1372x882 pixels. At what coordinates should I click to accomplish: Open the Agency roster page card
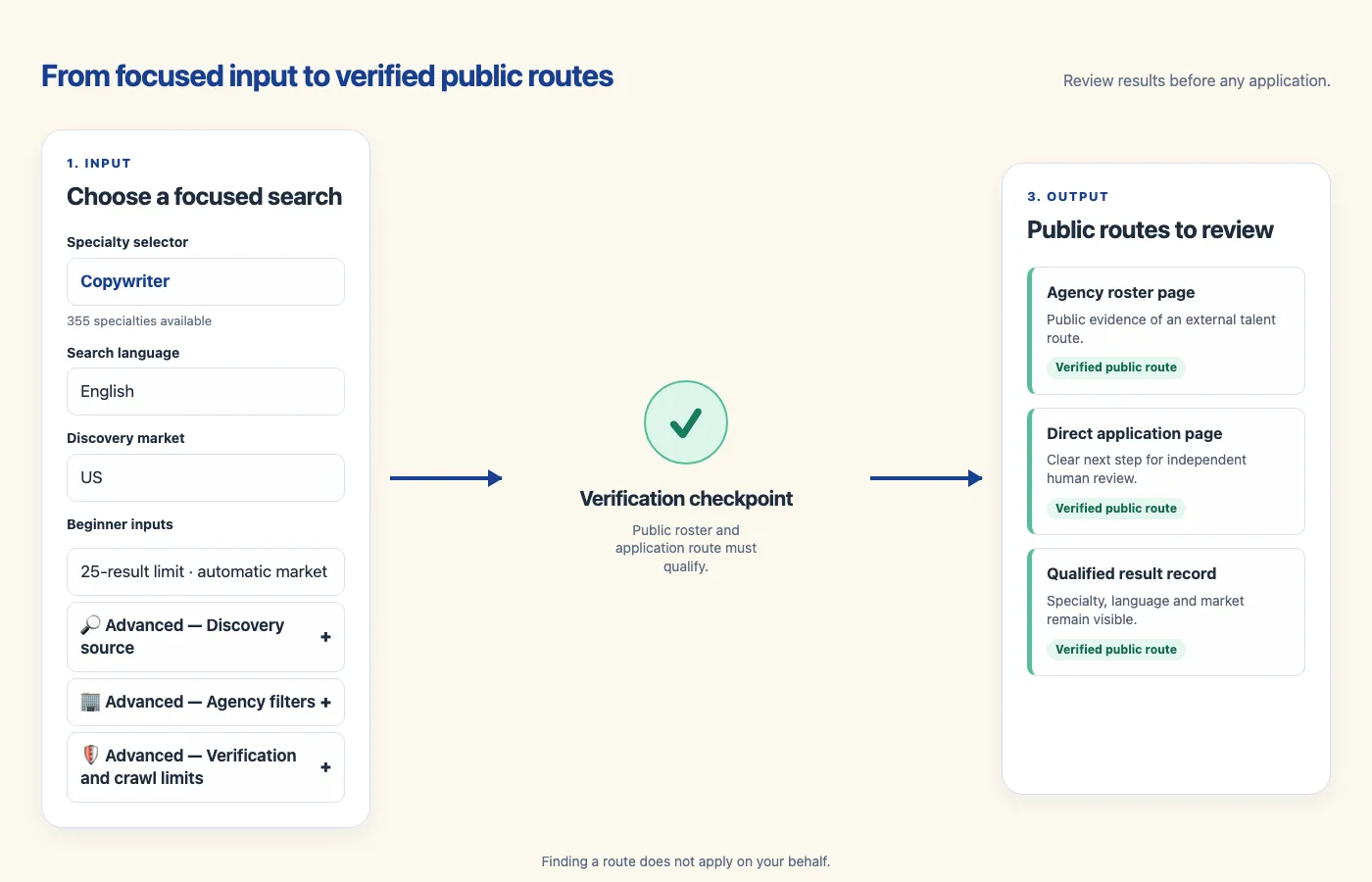pyautogui.click(x=1166, y=330)
